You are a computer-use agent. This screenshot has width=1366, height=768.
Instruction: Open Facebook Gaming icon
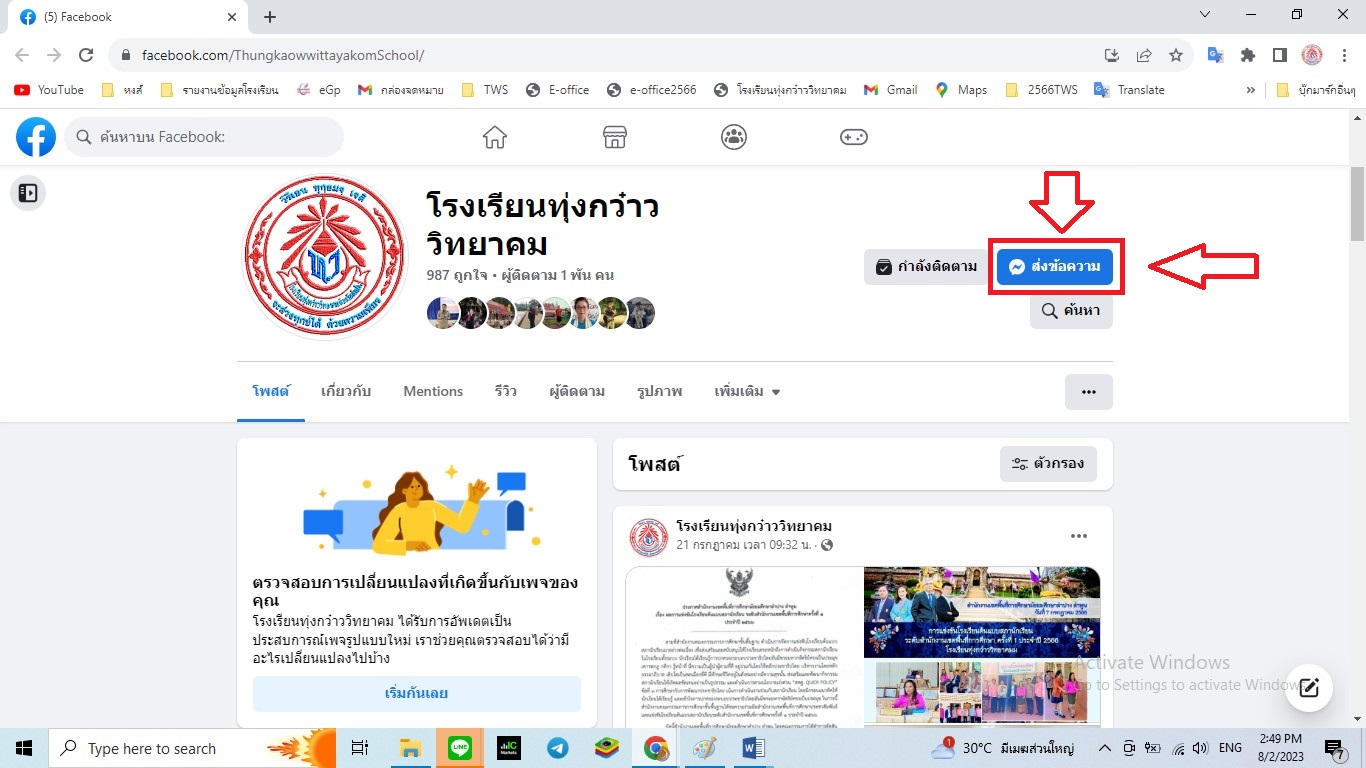853,137
